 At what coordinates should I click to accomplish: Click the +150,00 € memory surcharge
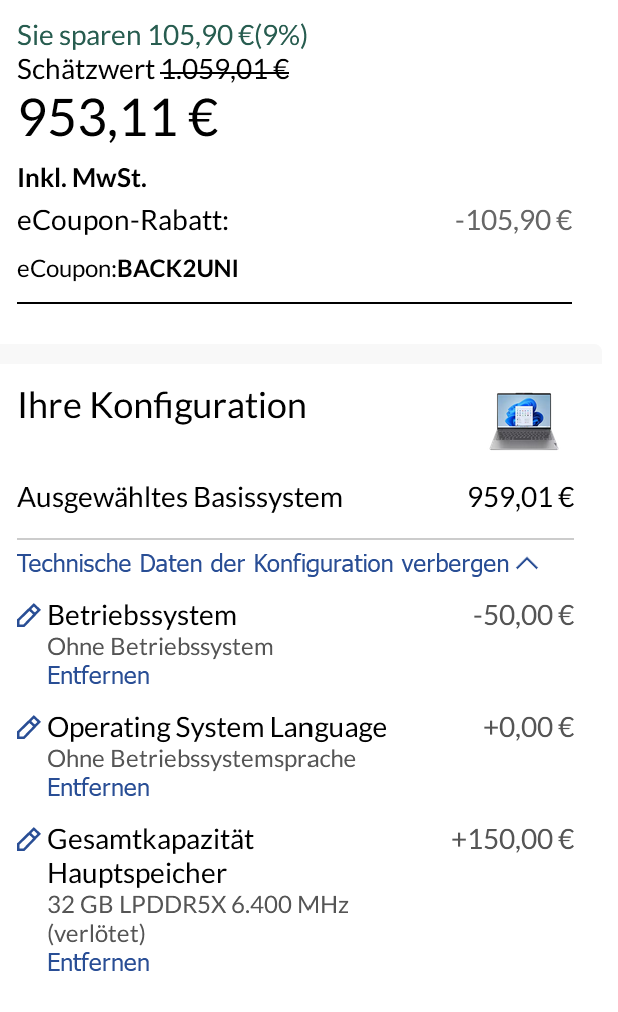pyautogui.click(x=512, y=839)
